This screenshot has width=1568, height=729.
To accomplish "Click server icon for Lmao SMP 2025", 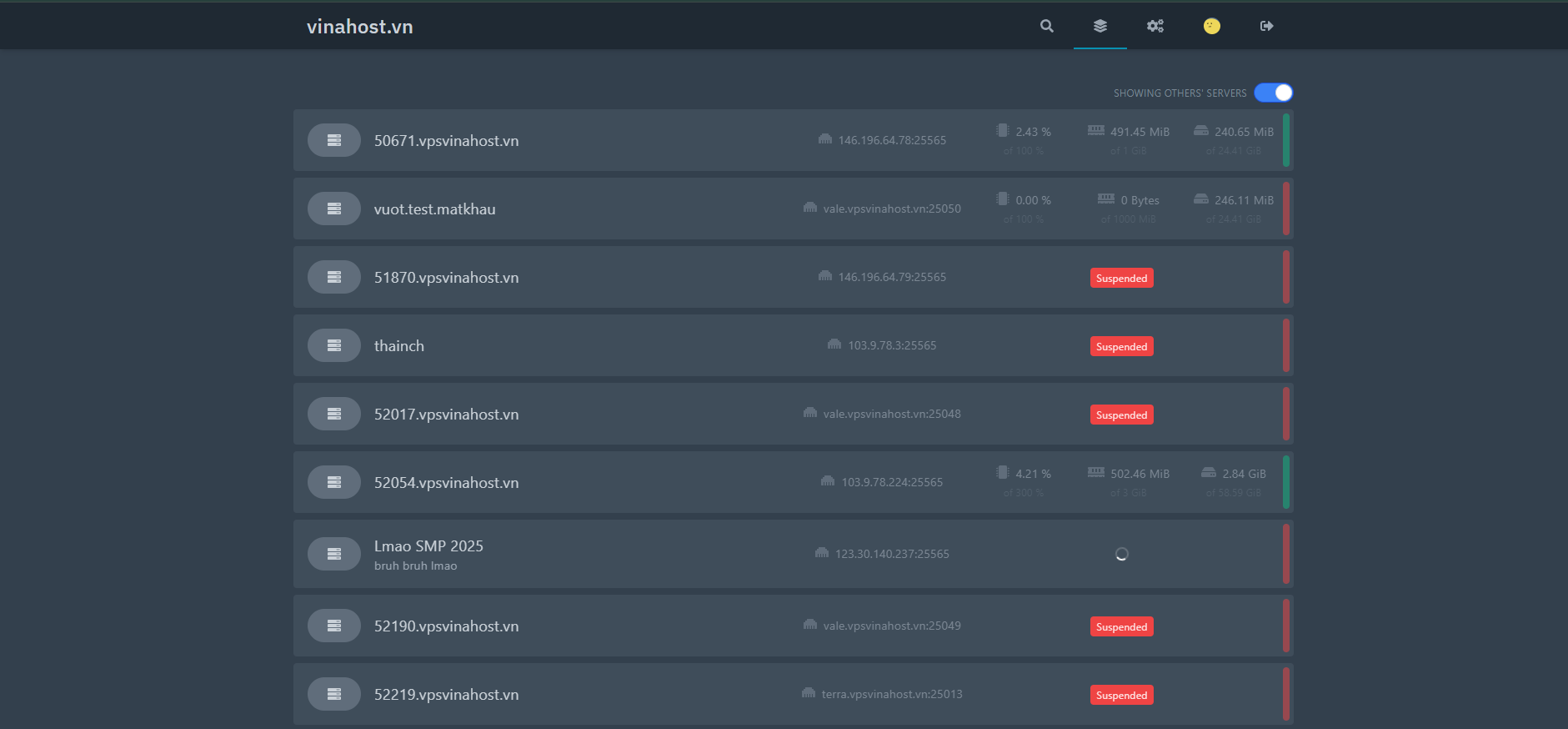I will pyautogui.click(x=334, y=554).
